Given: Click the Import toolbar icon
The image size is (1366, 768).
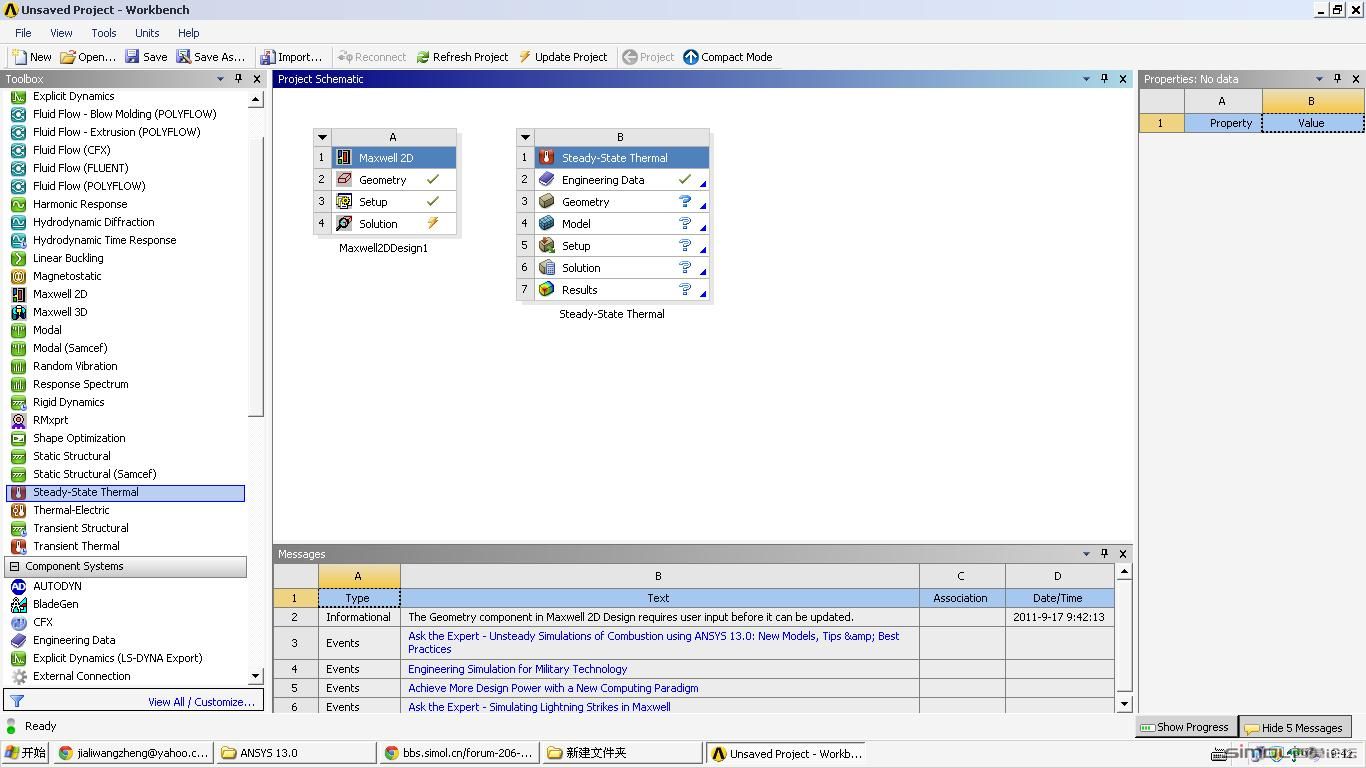Looking at the screenshot, I should pyautogui.click(x=268, y=57).
